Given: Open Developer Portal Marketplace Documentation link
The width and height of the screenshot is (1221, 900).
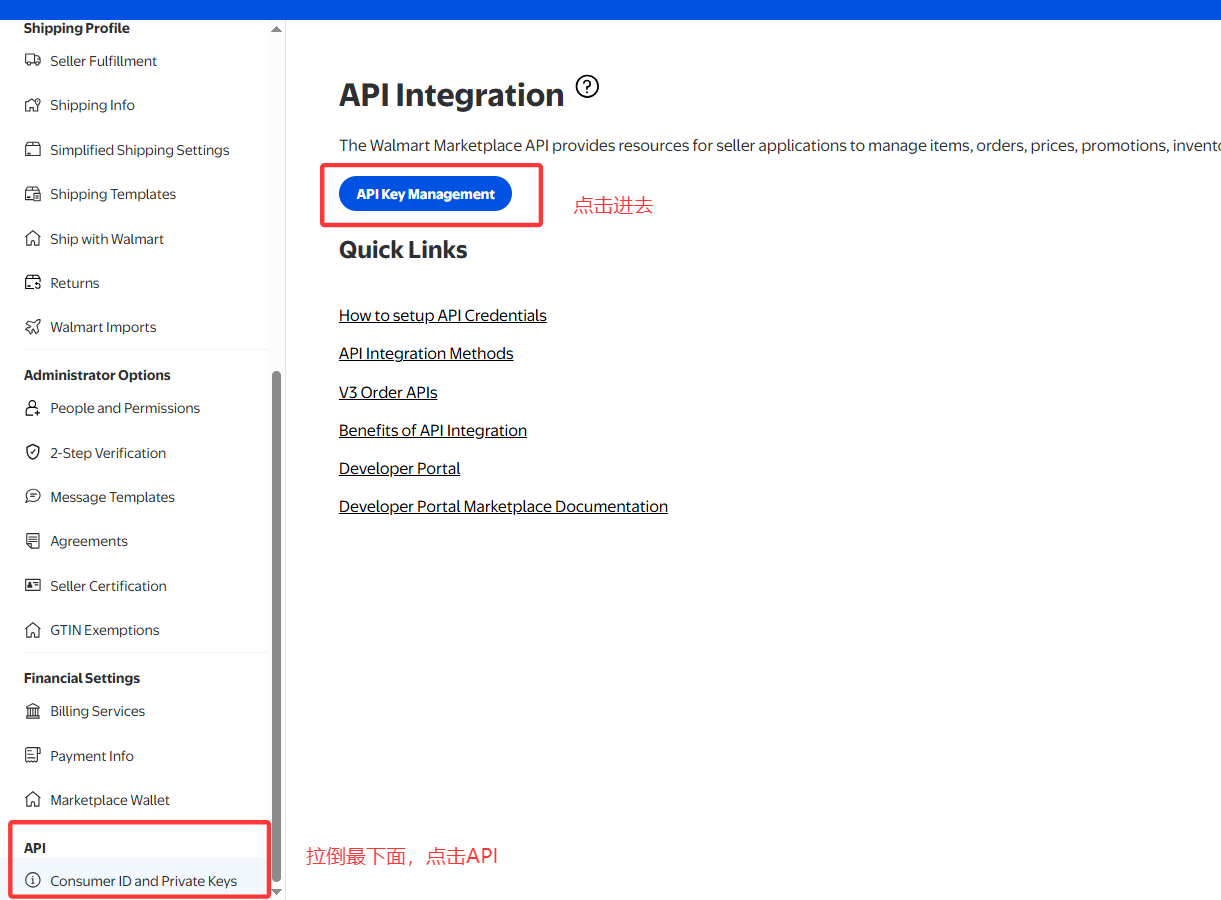Looking at the screenshot, I should click(503, 506).
